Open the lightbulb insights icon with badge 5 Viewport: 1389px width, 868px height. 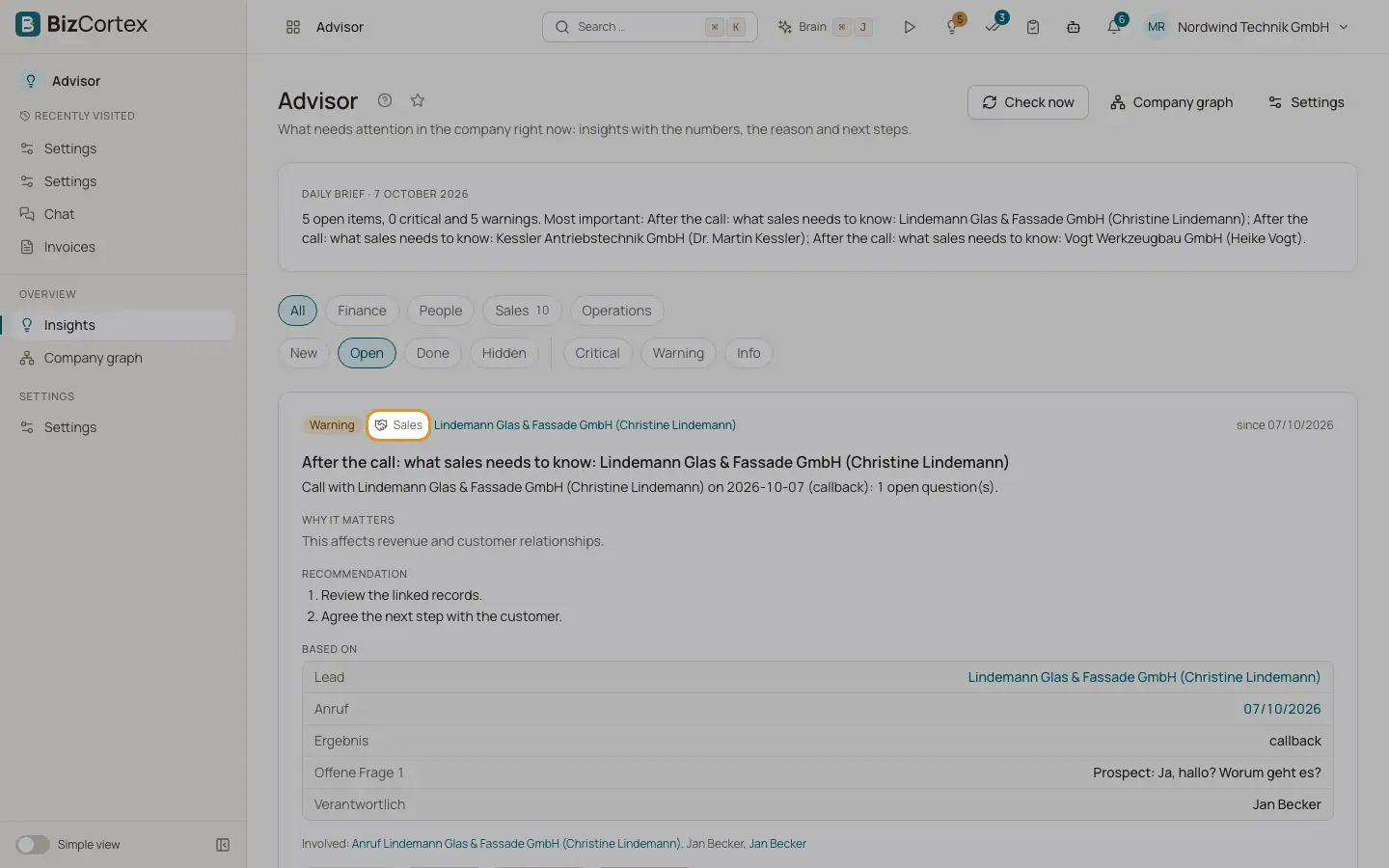click(x=953, y=26)
